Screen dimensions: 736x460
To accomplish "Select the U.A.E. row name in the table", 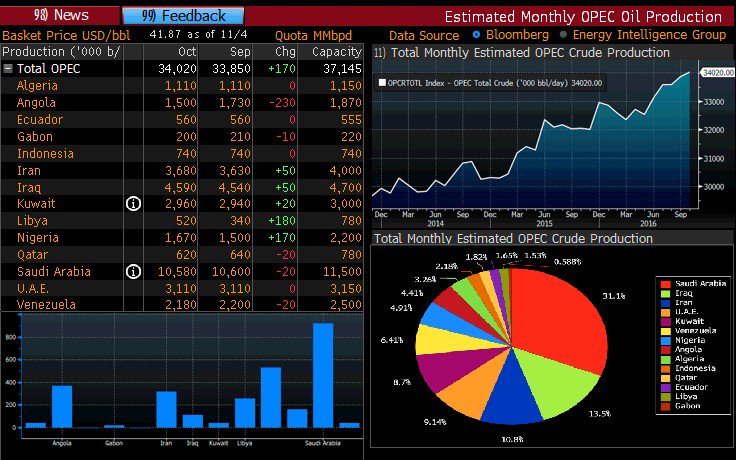I will [x=33, y=288].
